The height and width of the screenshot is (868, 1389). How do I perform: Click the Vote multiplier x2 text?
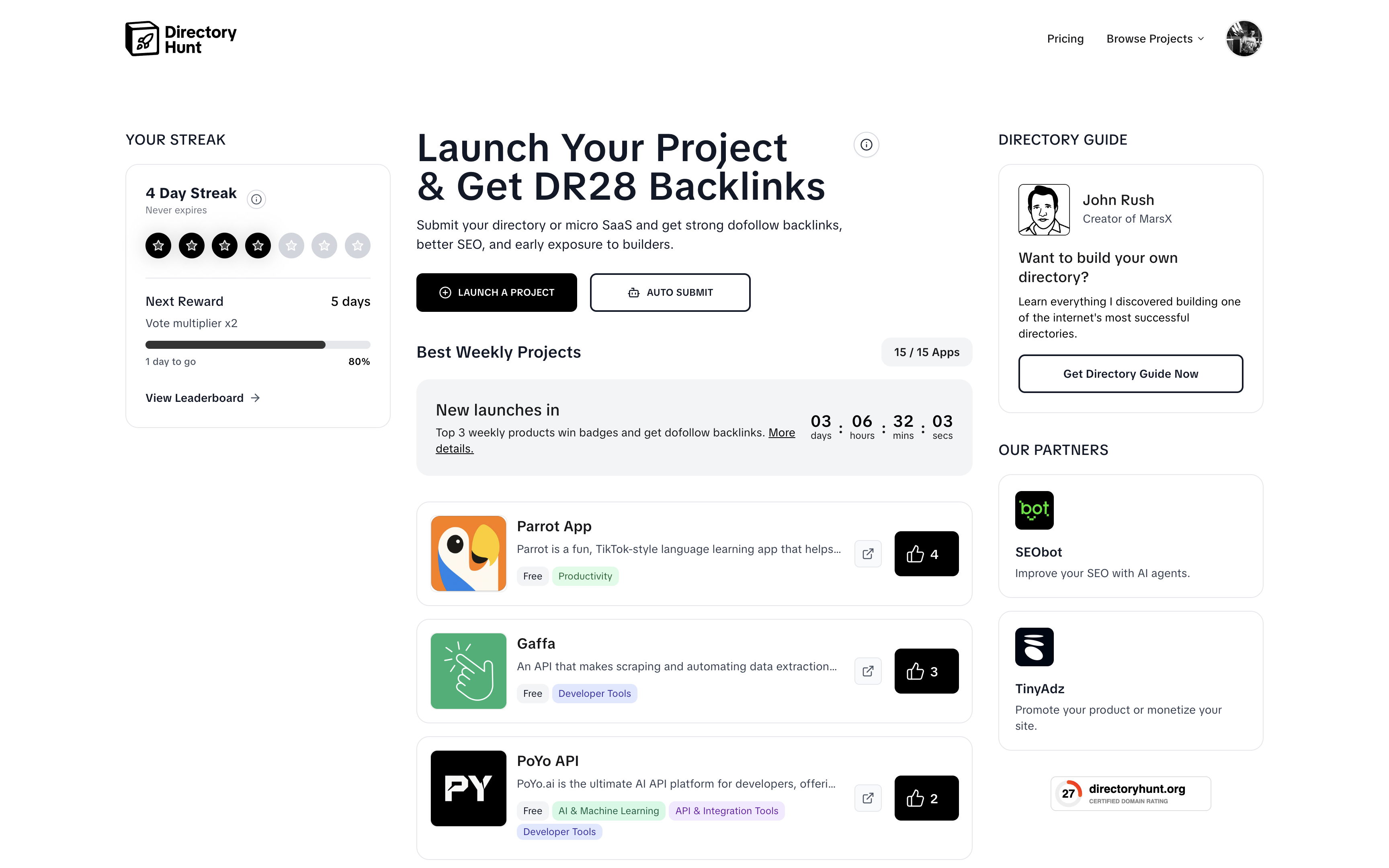(191, 323)
